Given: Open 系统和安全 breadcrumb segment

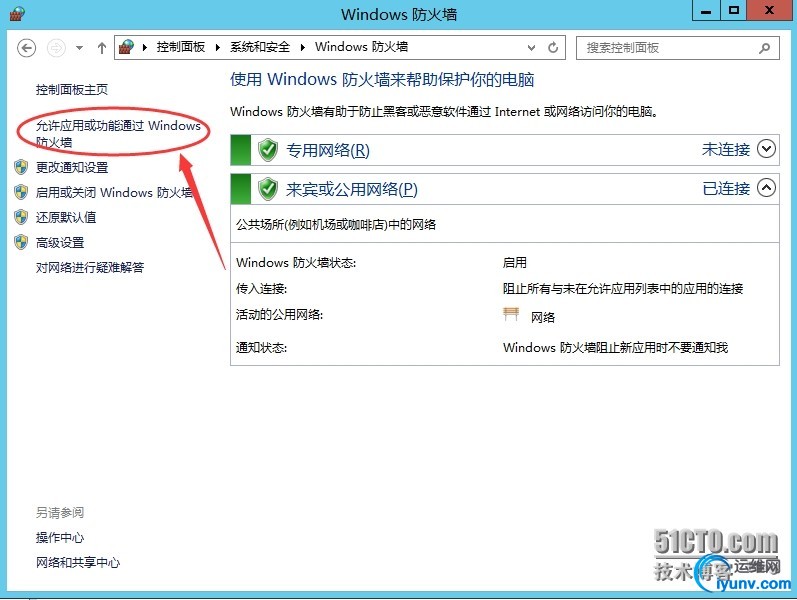Looking at the screenshot, I should 260,47.
